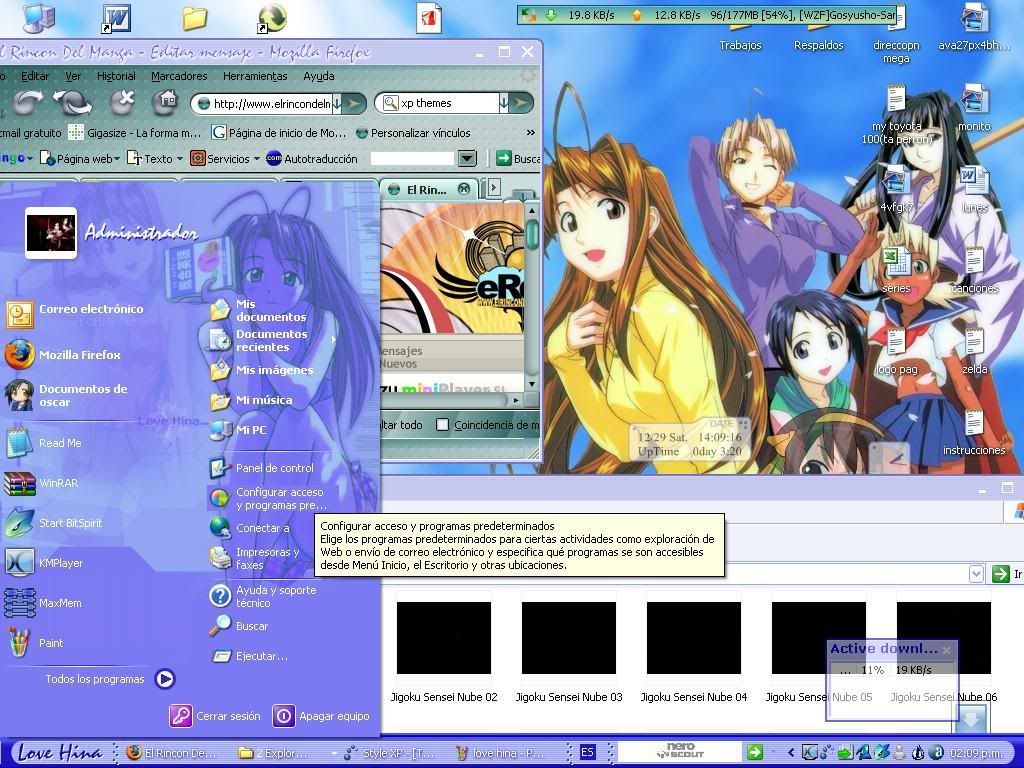Click Firefox forward arrow button

[x=27, y=103]
